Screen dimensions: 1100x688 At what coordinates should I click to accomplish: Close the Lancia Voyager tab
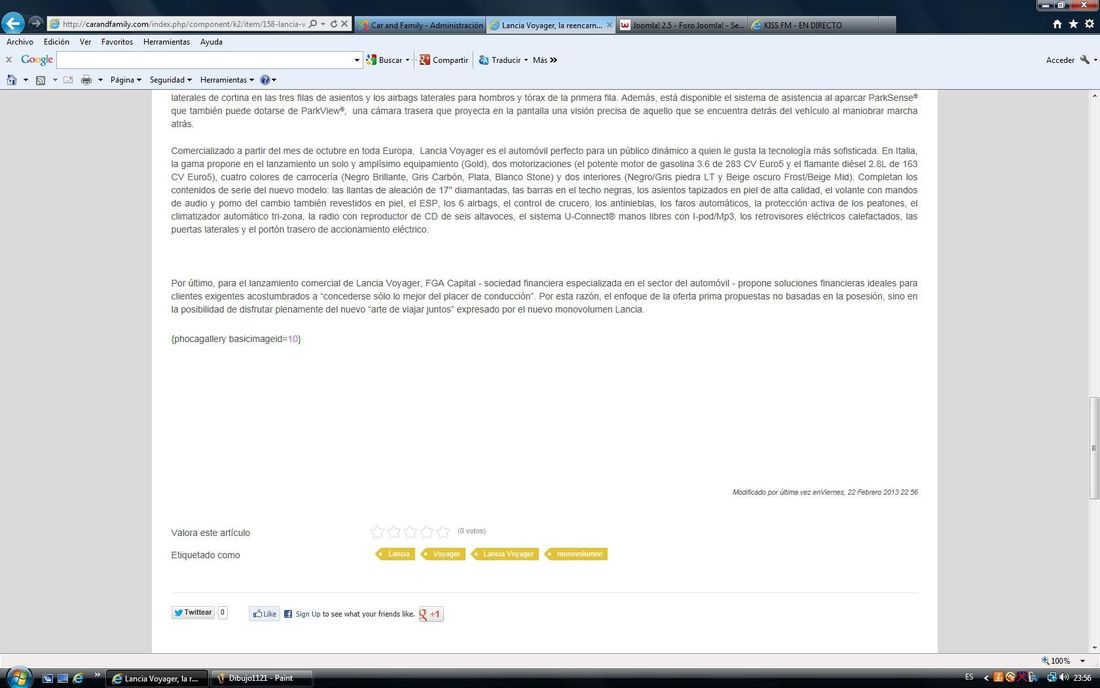(x=609, y=25)
